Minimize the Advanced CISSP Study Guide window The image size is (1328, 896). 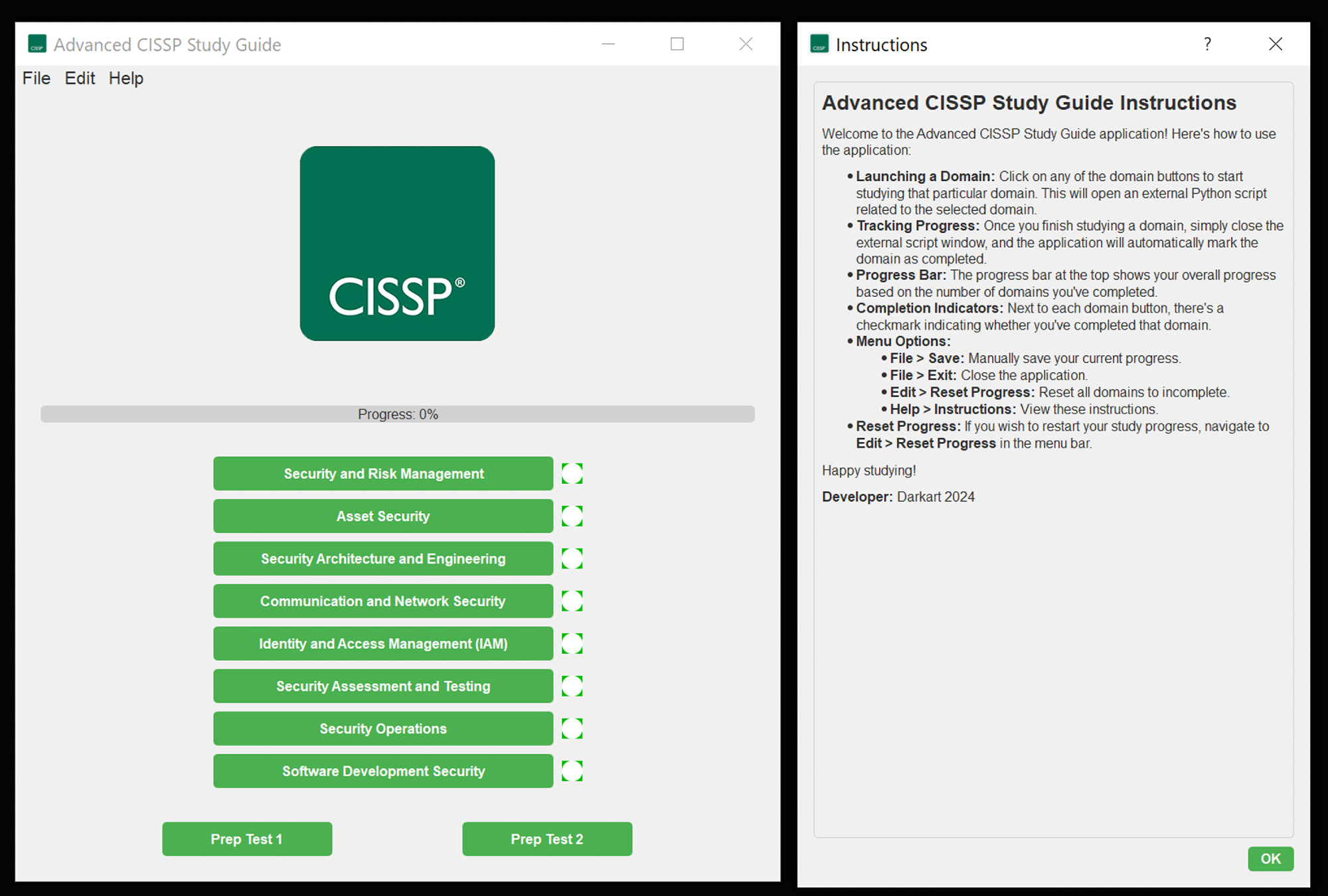point(608,44)
